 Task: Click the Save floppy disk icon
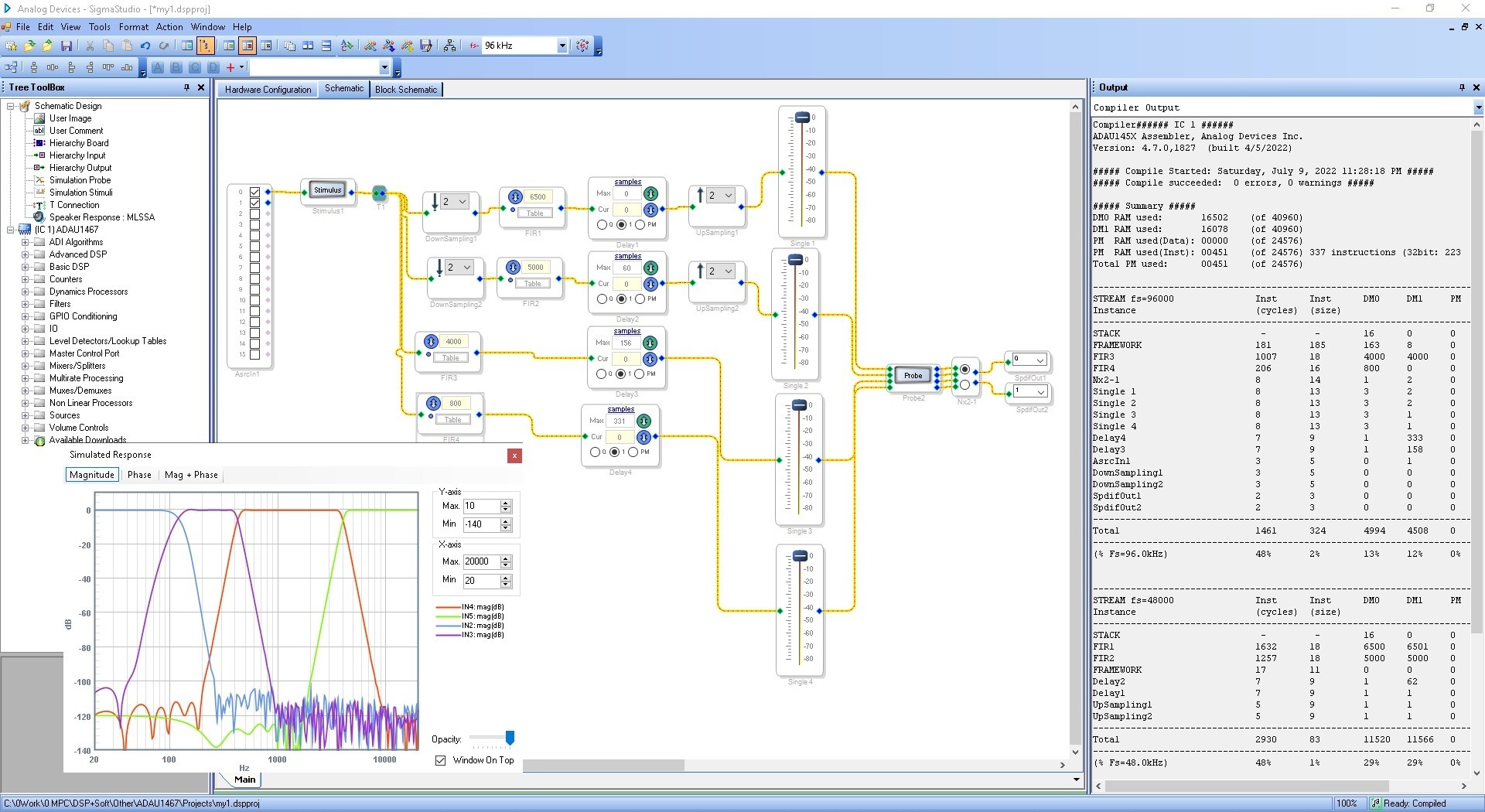pyautogui.click(x=67, y=46)
